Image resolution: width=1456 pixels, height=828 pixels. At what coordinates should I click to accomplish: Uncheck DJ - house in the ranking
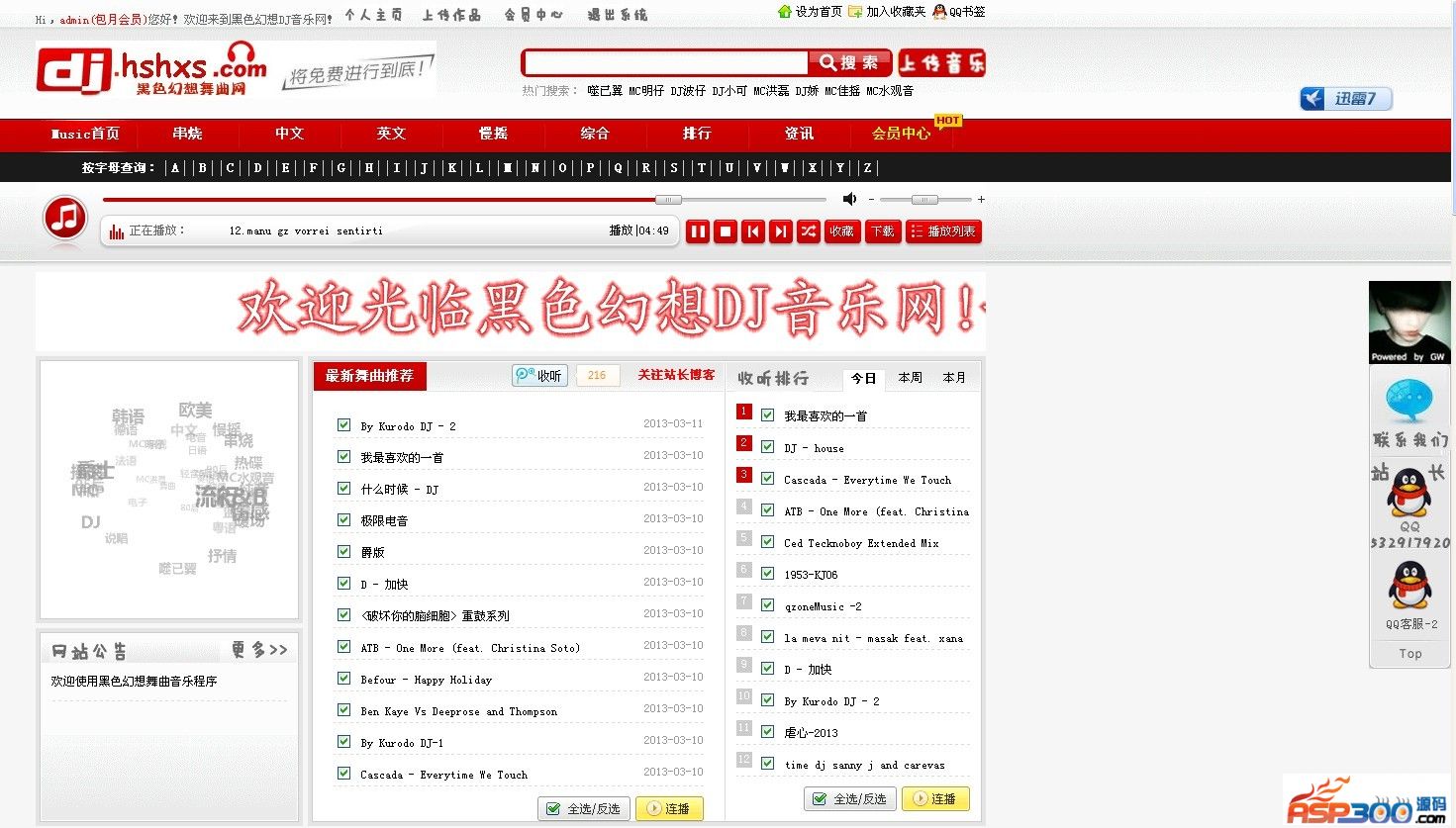tap(767, 446)
